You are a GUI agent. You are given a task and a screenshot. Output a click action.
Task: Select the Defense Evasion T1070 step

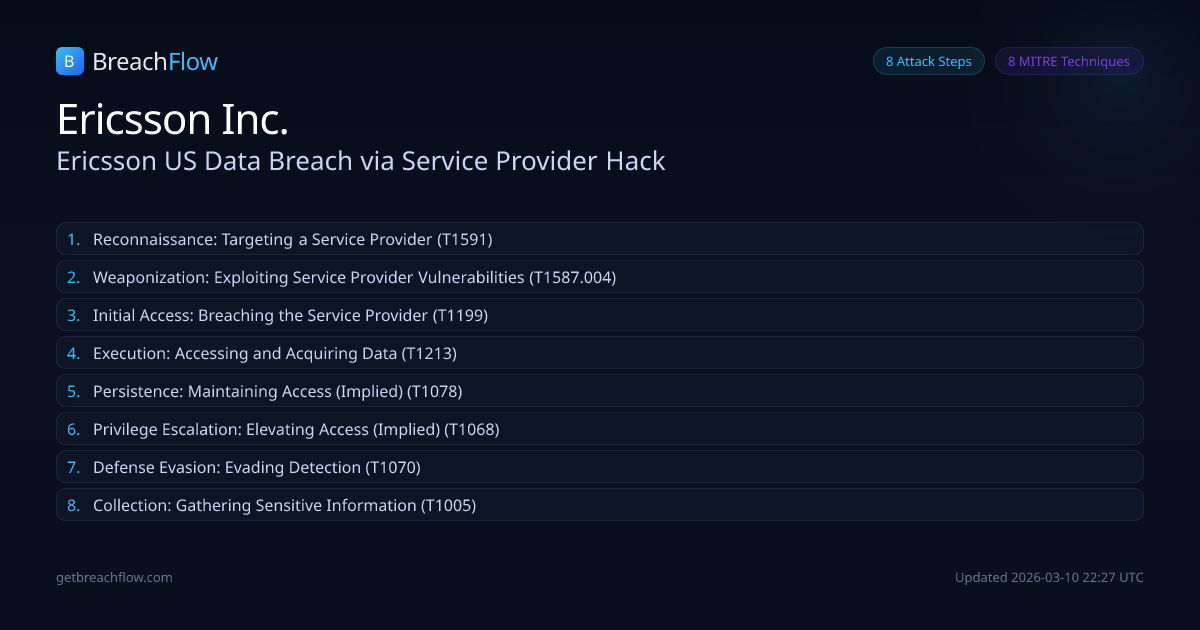click(599, 467)
